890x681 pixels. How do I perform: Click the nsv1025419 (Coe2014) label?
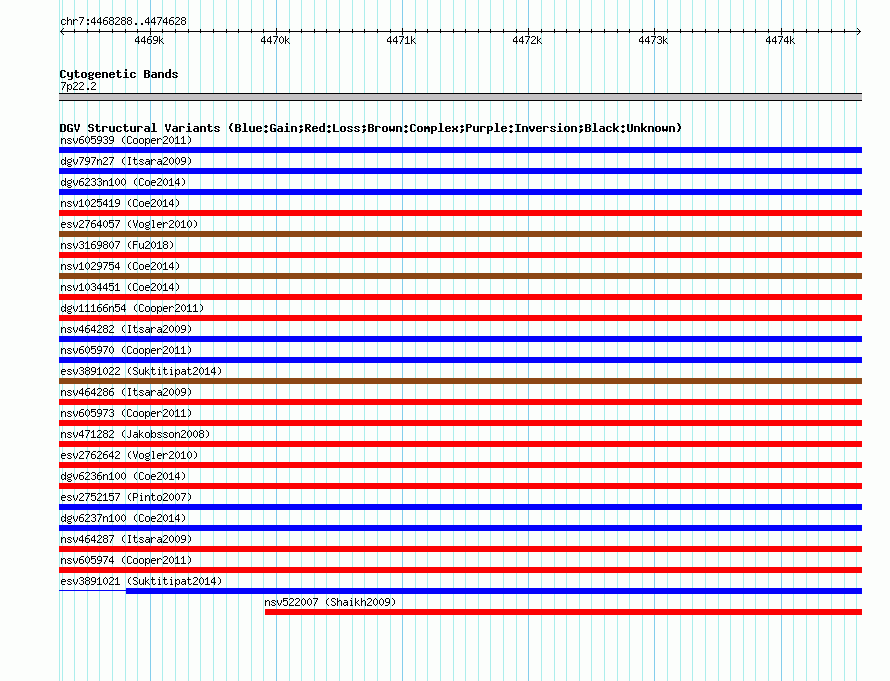pyautogui.click(x=120, y=203)
